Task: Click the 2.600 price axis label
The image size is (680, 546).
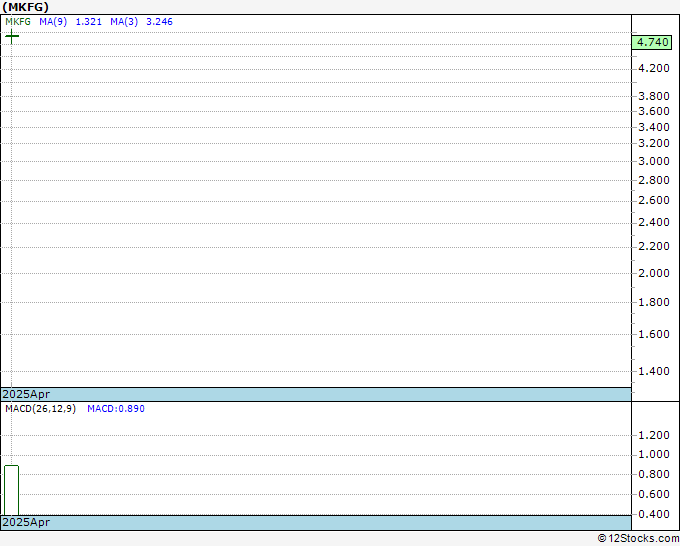Action: 654,200
